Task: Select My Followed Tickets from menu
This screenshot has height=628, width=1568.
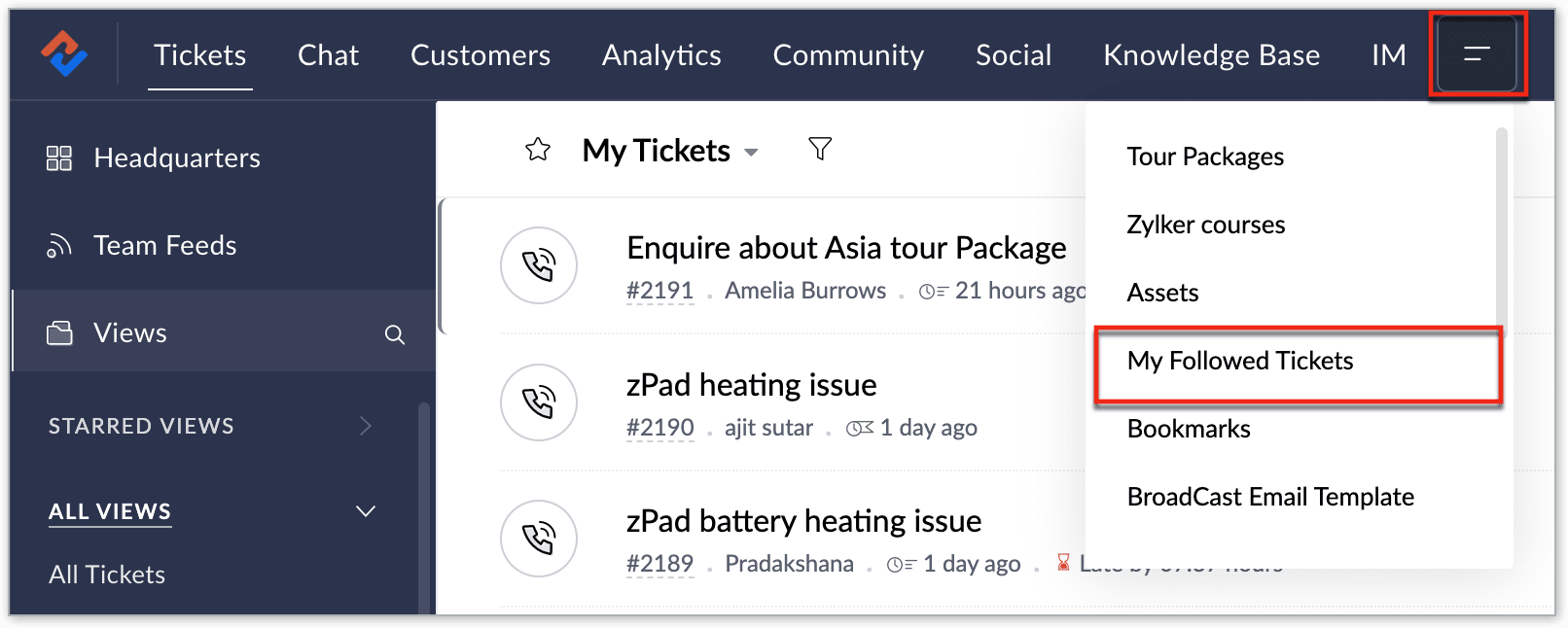Action: 1240,361
